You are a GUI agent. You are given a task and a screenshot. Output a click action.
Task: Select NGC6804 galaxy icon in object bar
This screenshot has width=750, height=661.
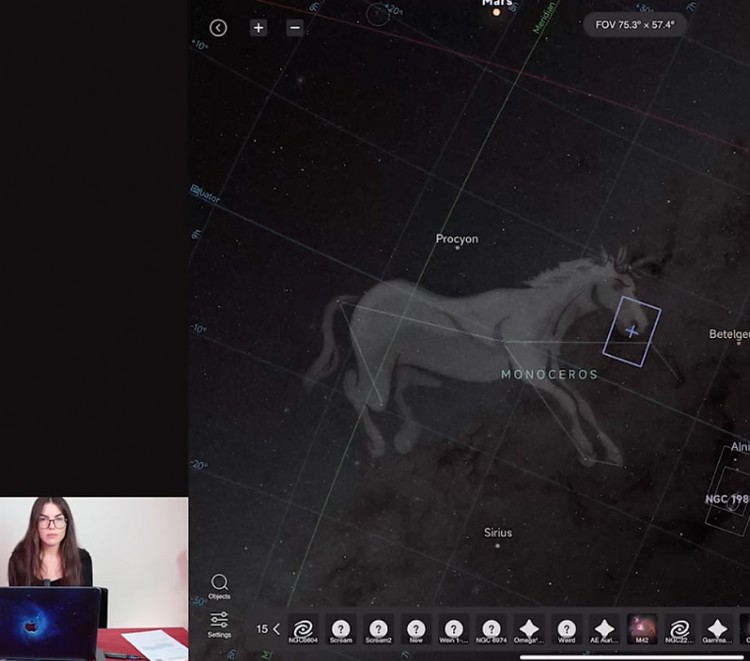(x=303, y=629)
